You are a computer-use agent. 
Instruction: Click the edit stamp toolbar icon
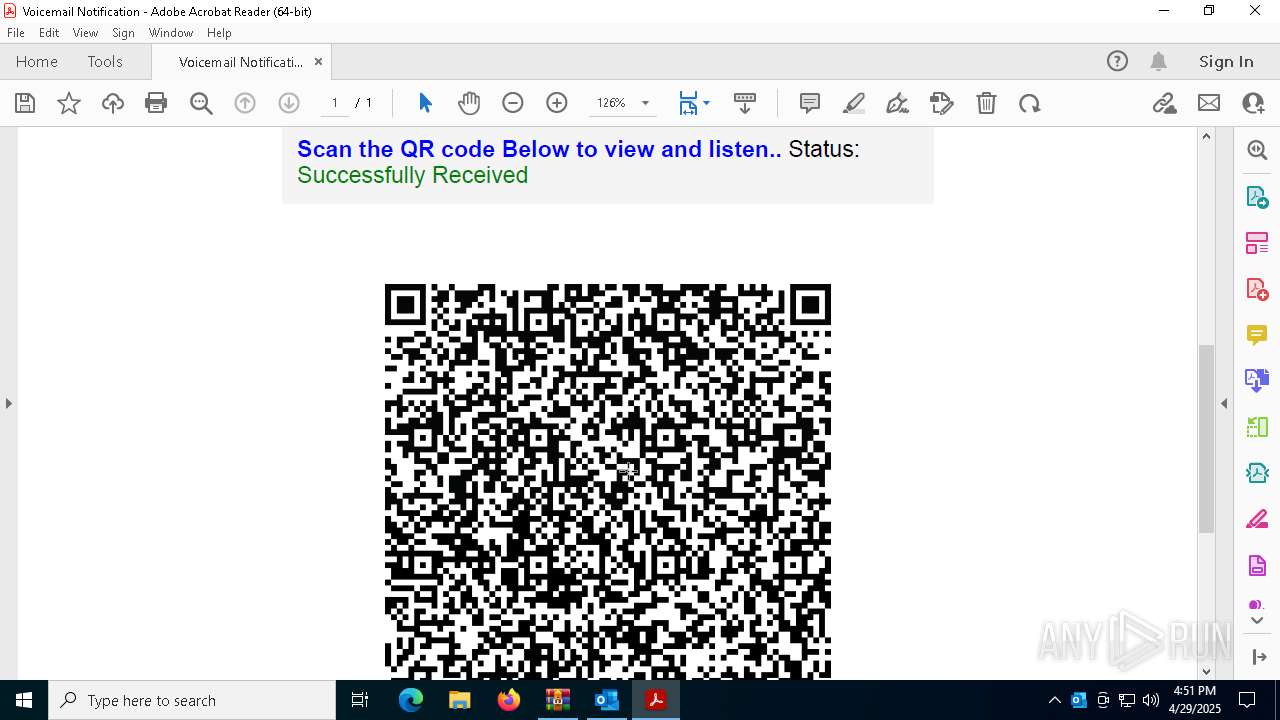[942, 103]
